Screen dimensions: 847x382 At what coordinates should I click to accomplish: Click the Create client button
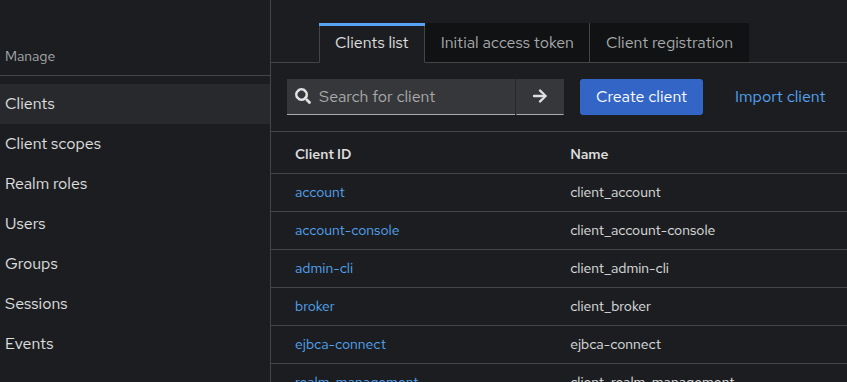pyautogui.click(x=641, y=97)
